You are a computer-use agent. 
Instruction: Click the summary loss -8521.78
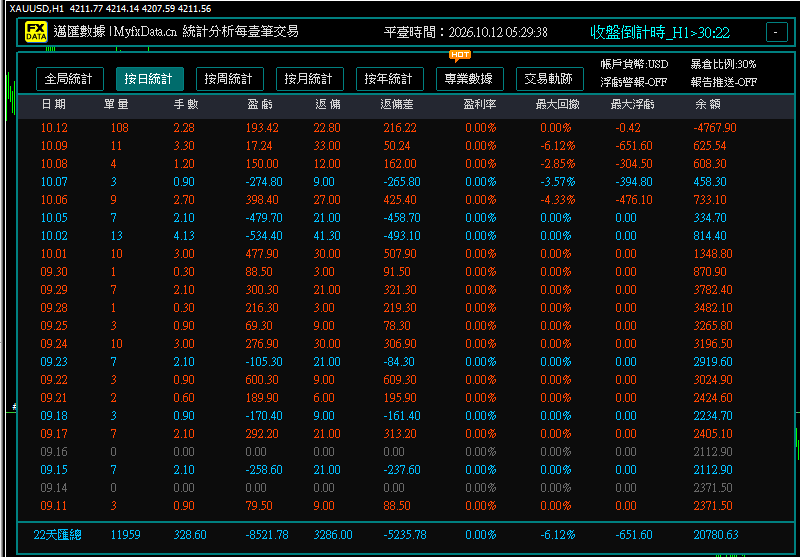click(265, 535)
